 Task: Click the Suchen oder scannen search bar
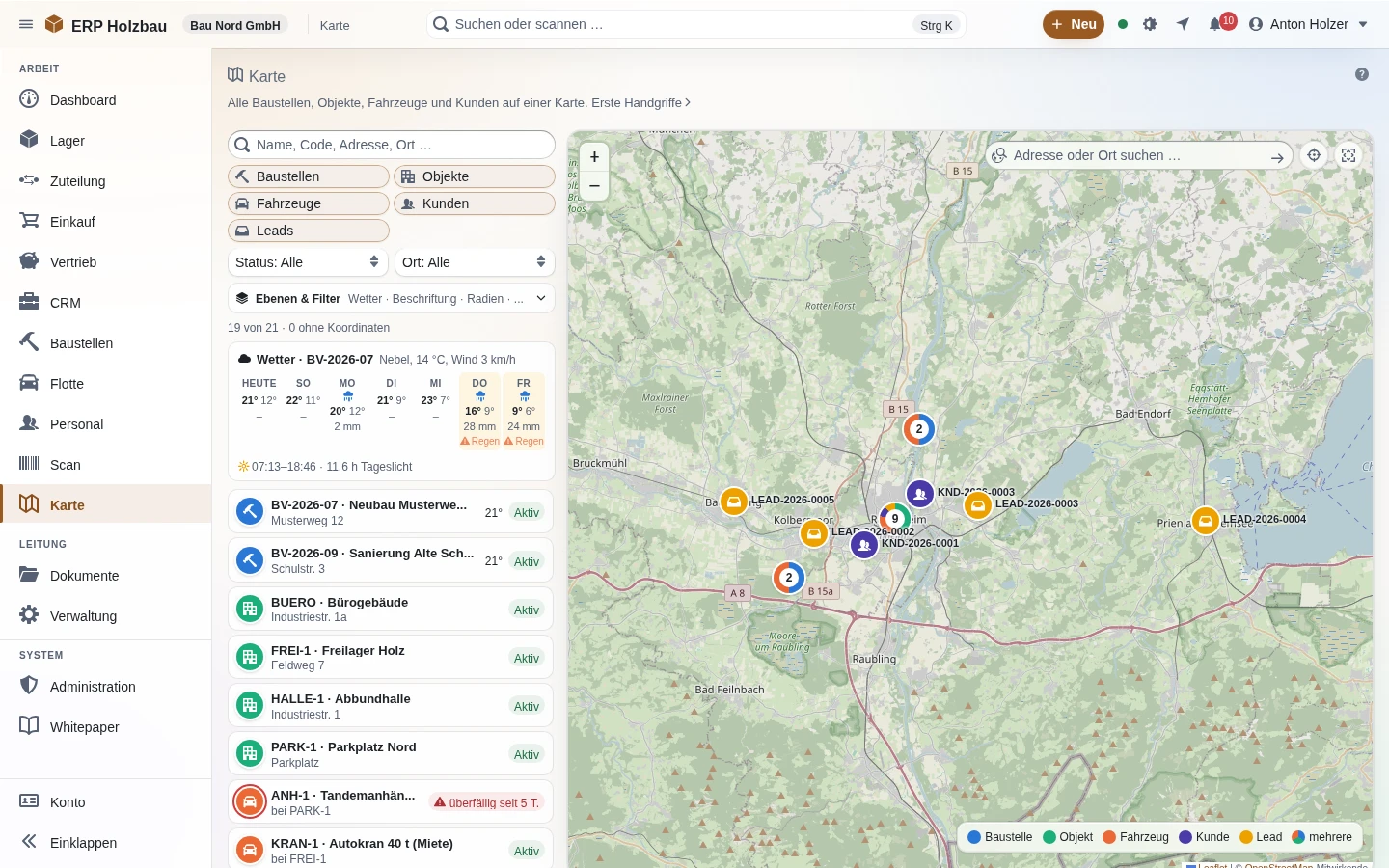tap(695, 24)
